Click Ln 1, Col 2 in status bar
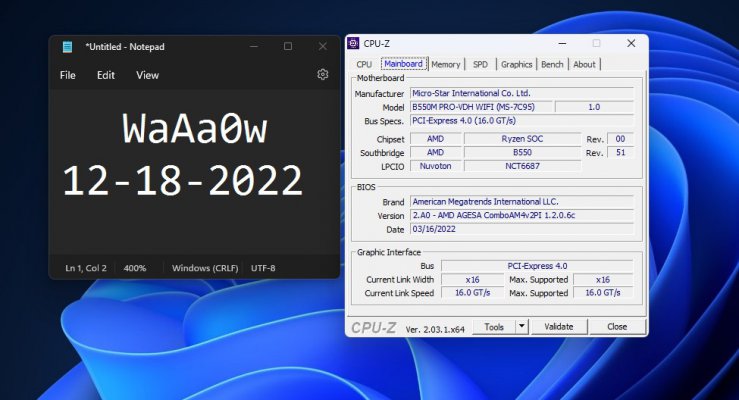Image resolution: width=739 pixels, height=400 pixels. coord(86,268)
